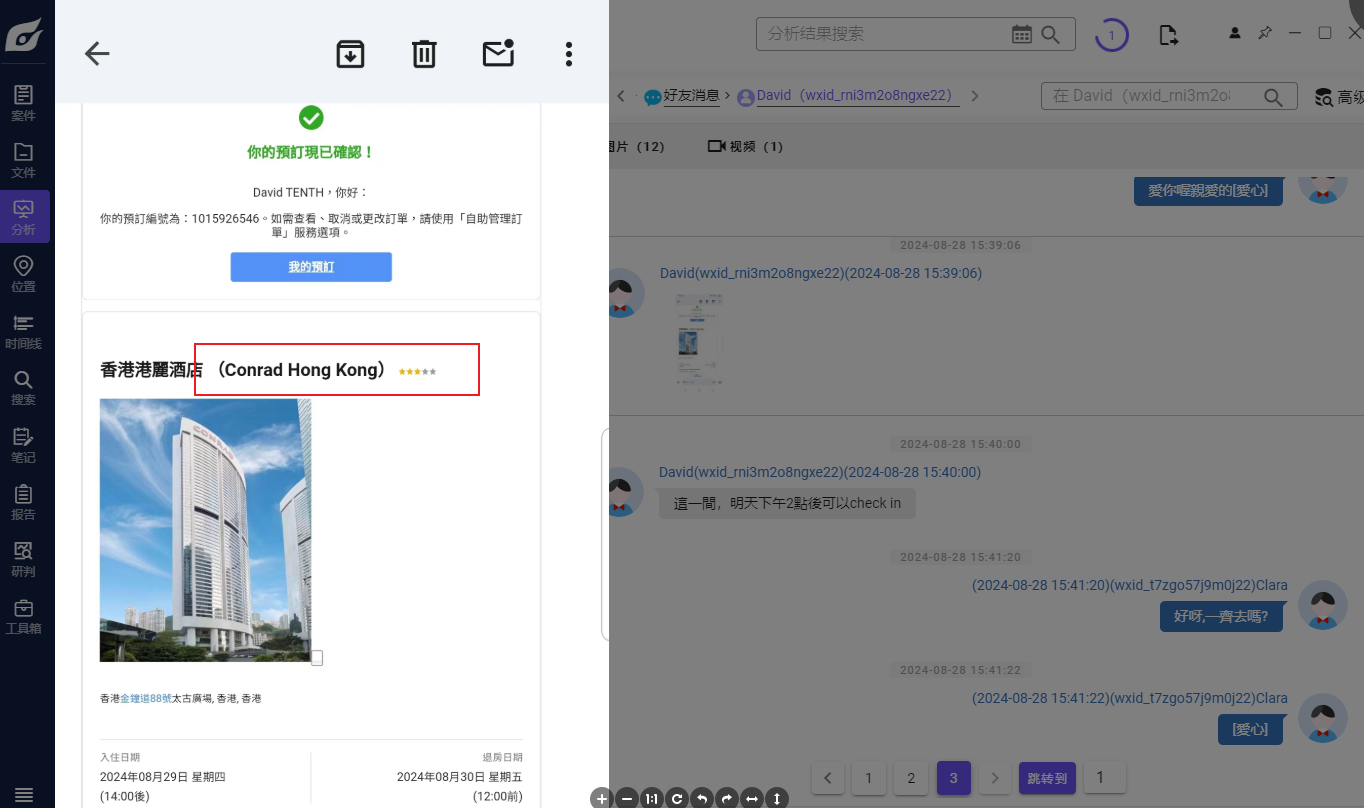Click David's avatar beside 這一間 message
The image size is (1364, 808).
click(626, 492)
